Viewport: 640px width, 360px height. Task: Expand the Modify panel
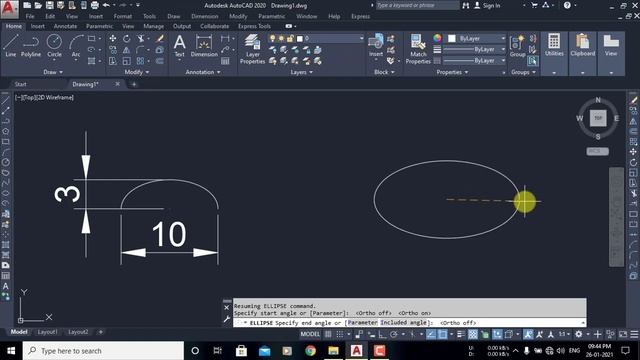[137, 72]
